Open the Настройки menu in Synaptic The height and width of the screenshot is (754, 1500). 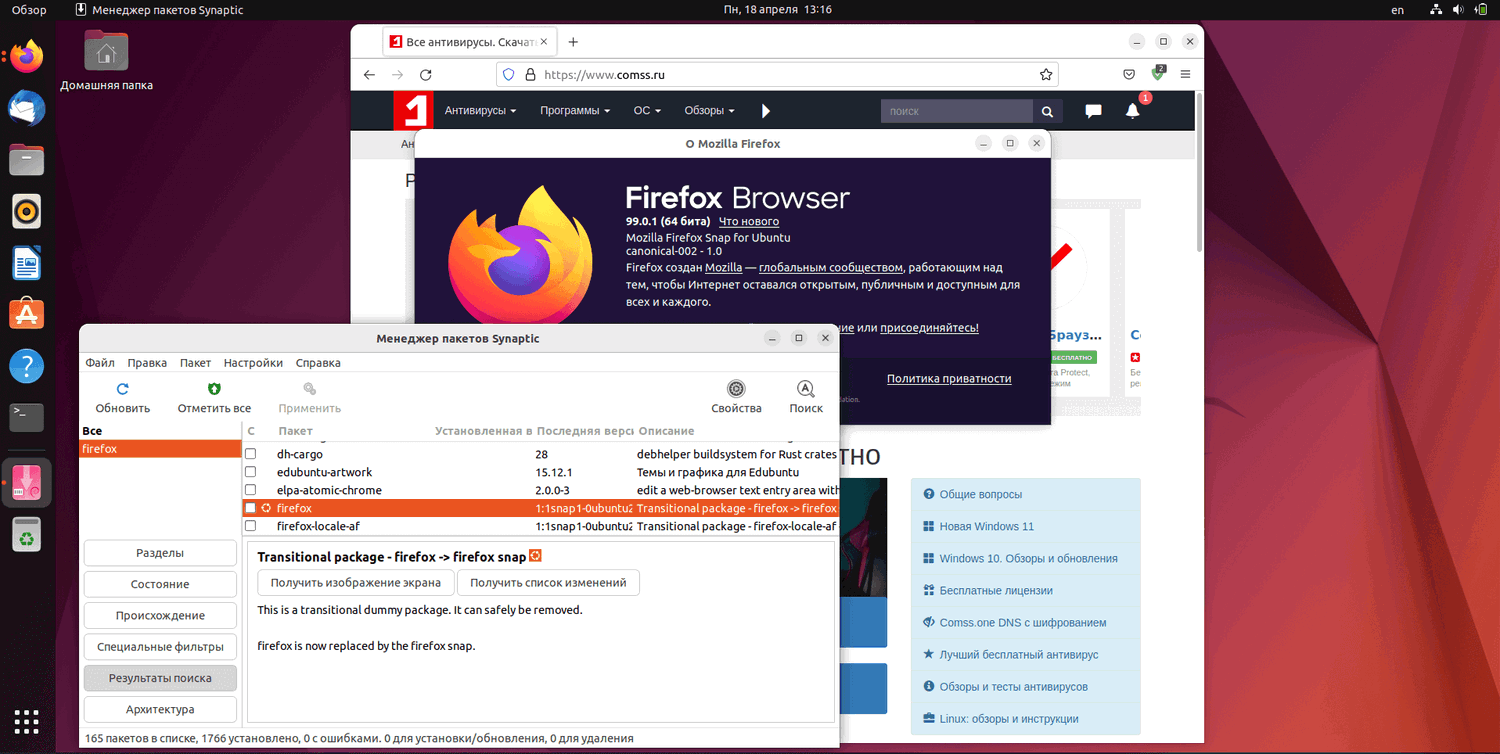pos(253,363)
